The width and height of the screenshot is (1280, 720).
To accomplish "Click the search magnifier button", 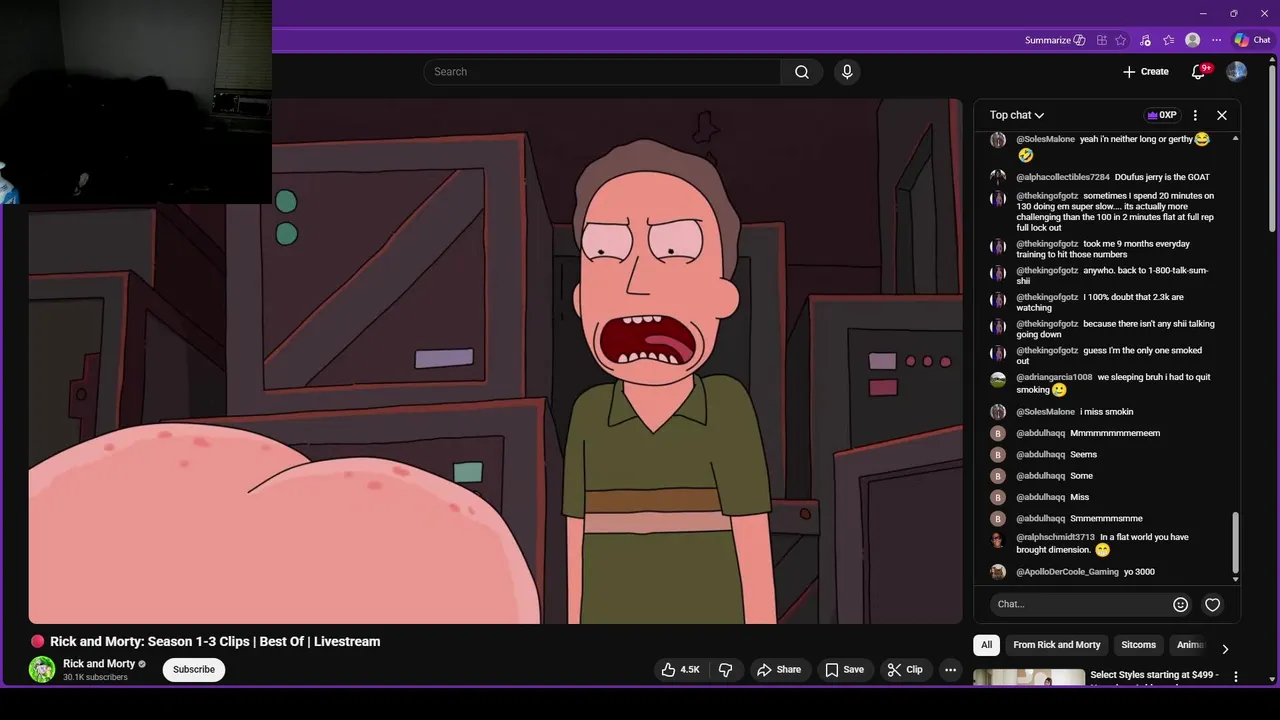I will pos(802,72).
